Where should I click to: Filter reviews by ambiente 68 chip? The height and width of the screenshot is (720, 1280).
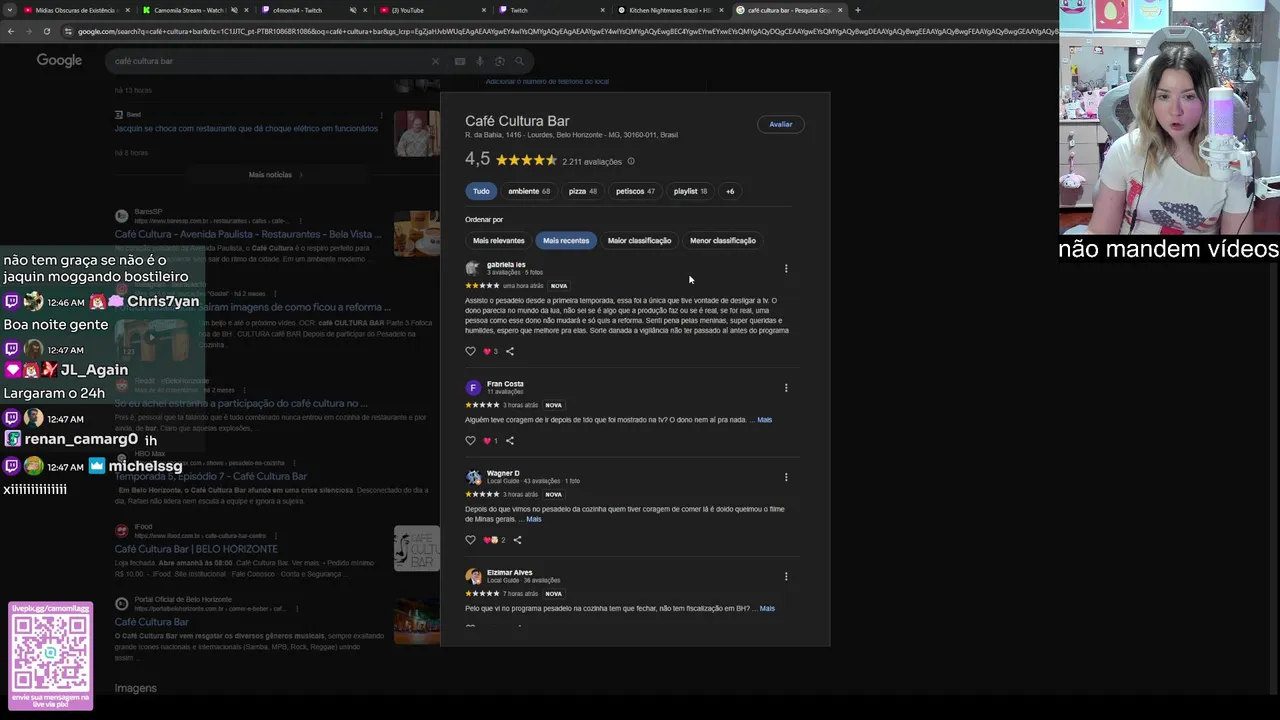point(529,191)
